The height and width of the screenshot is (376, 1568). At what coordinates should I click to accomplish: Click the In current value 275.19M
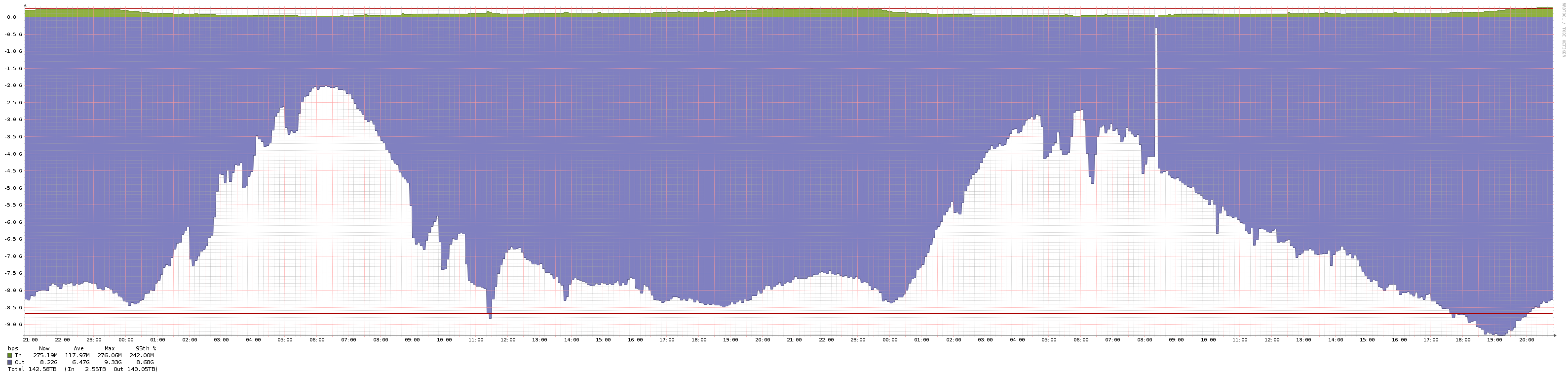45,355
